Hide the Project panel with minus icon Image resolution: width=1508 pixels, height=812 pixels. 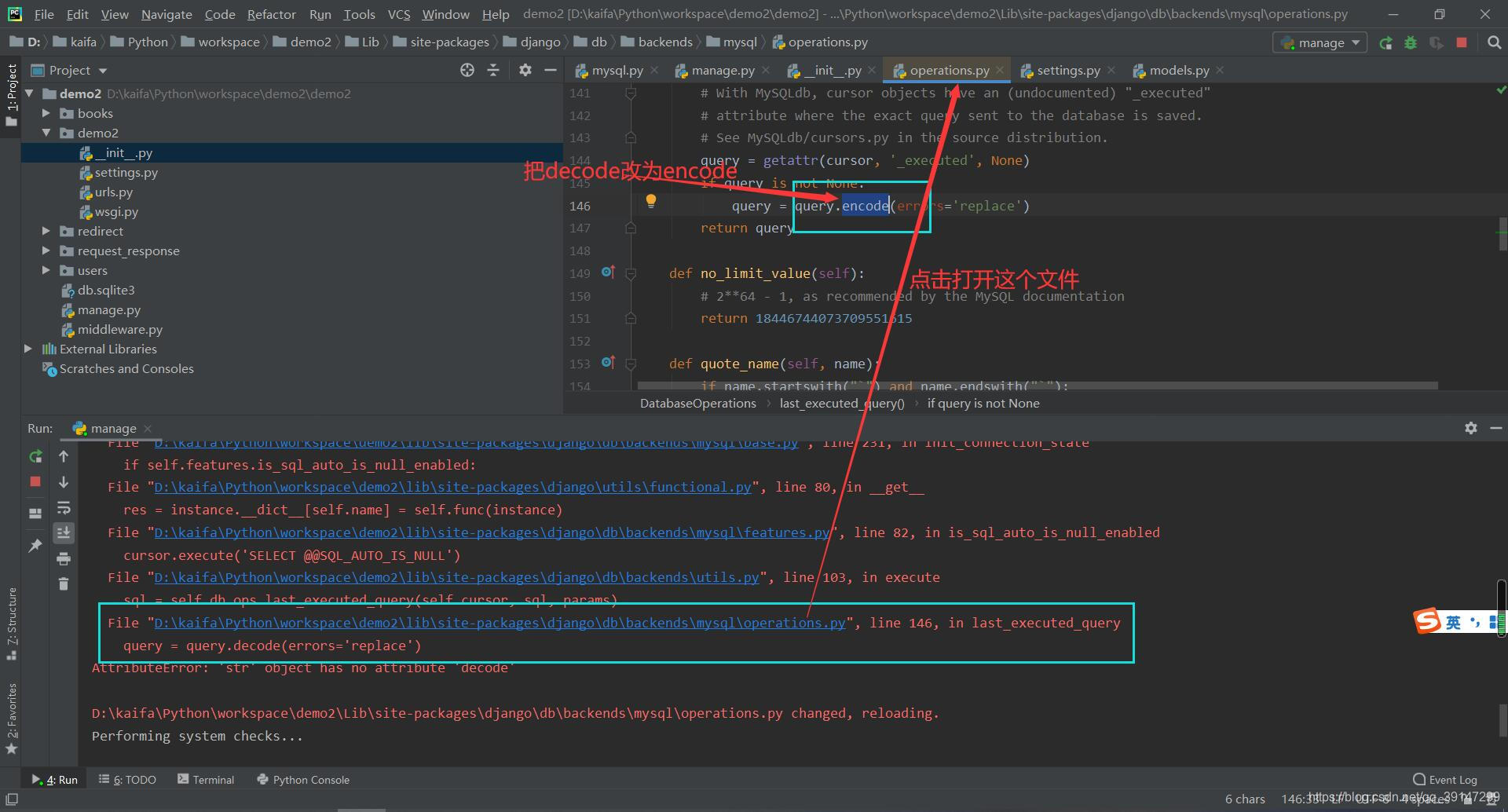(x=551, y=70)
